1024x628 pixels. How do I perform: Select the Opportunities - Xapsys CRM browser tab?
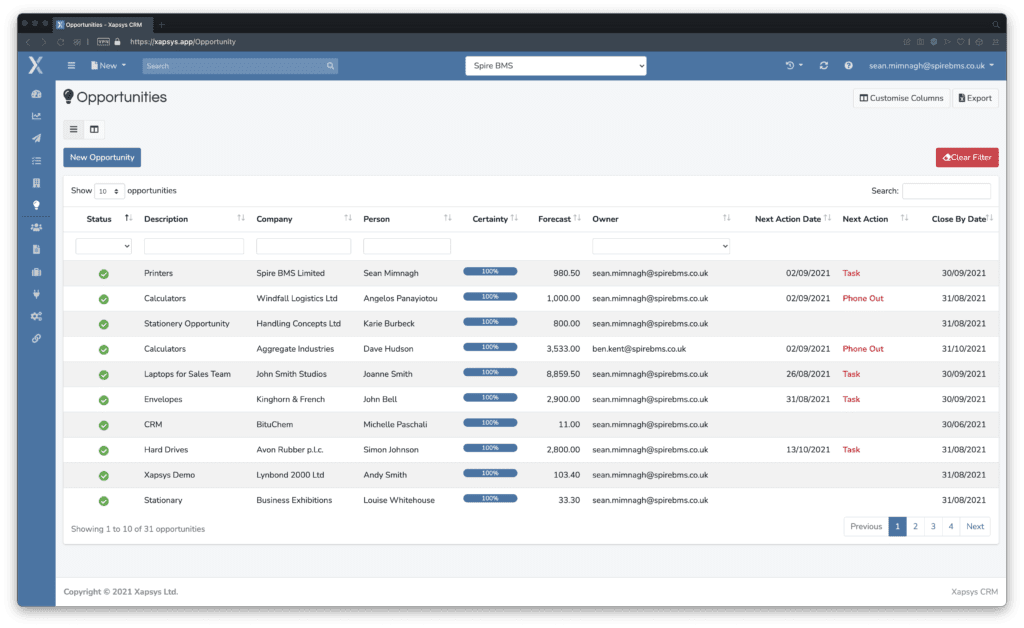tap(102, 25)
